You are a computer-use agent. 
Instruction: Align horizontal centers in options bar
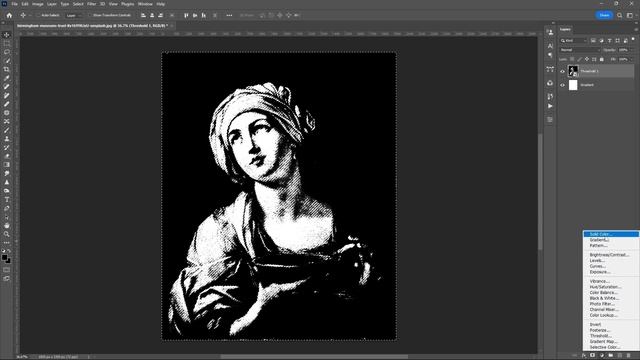152,15
